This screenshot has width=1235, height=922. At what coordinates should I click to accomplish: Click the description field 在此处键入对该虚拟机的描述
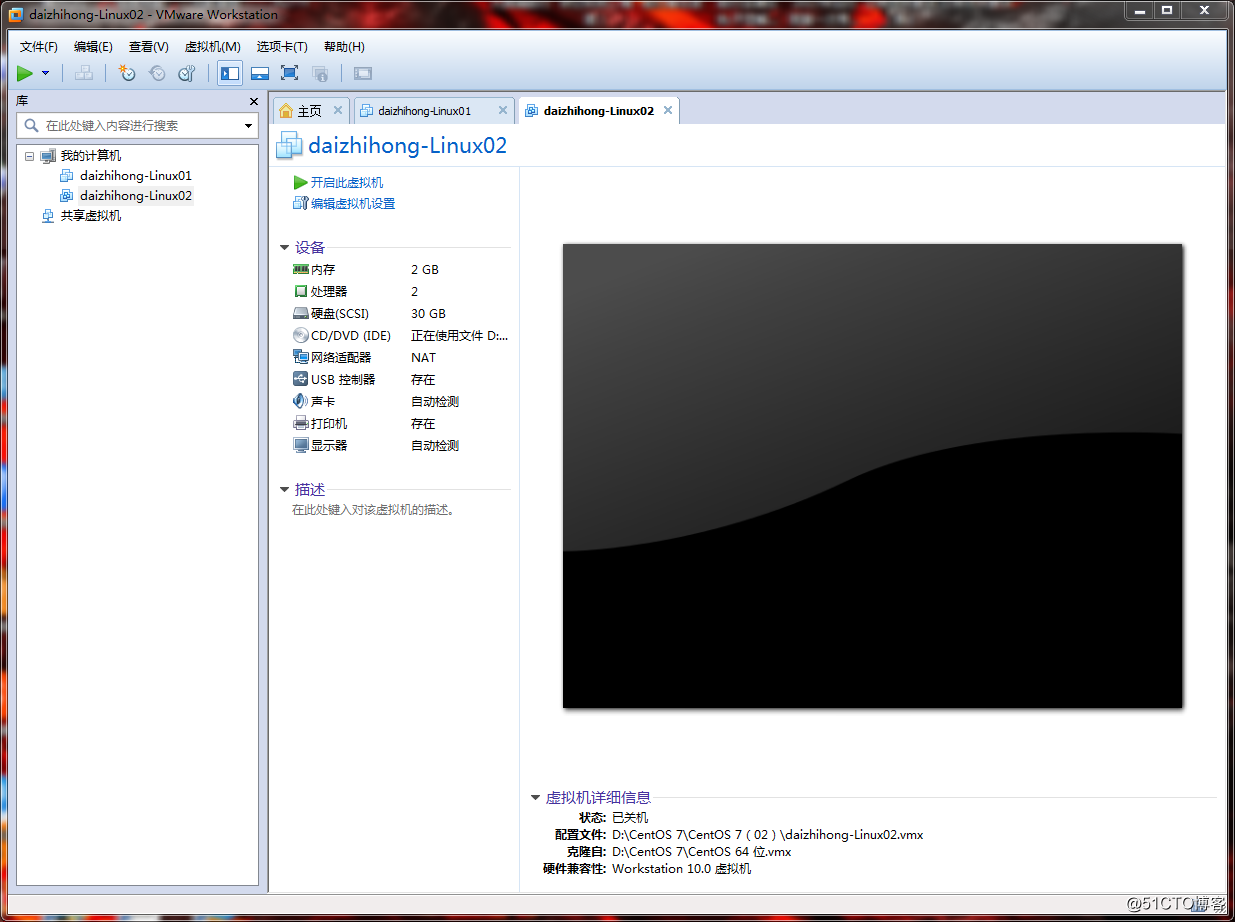(374, 510)
